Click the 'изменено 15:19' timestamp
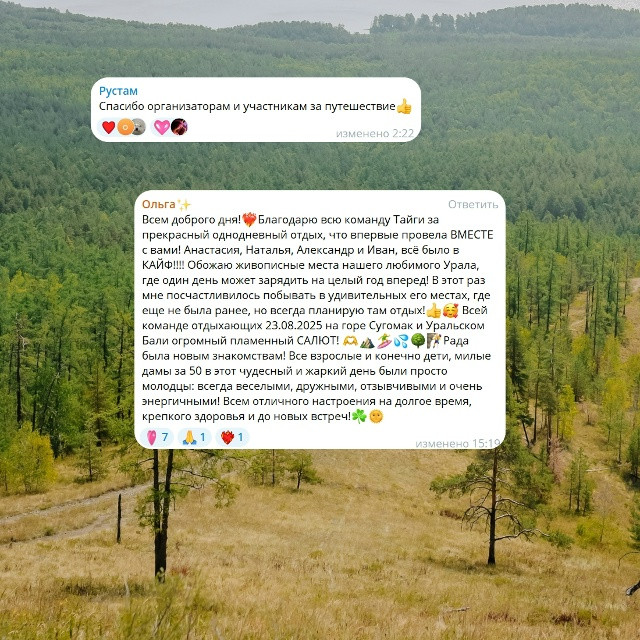Screen dimensions: 640x640 click(458, 443)
